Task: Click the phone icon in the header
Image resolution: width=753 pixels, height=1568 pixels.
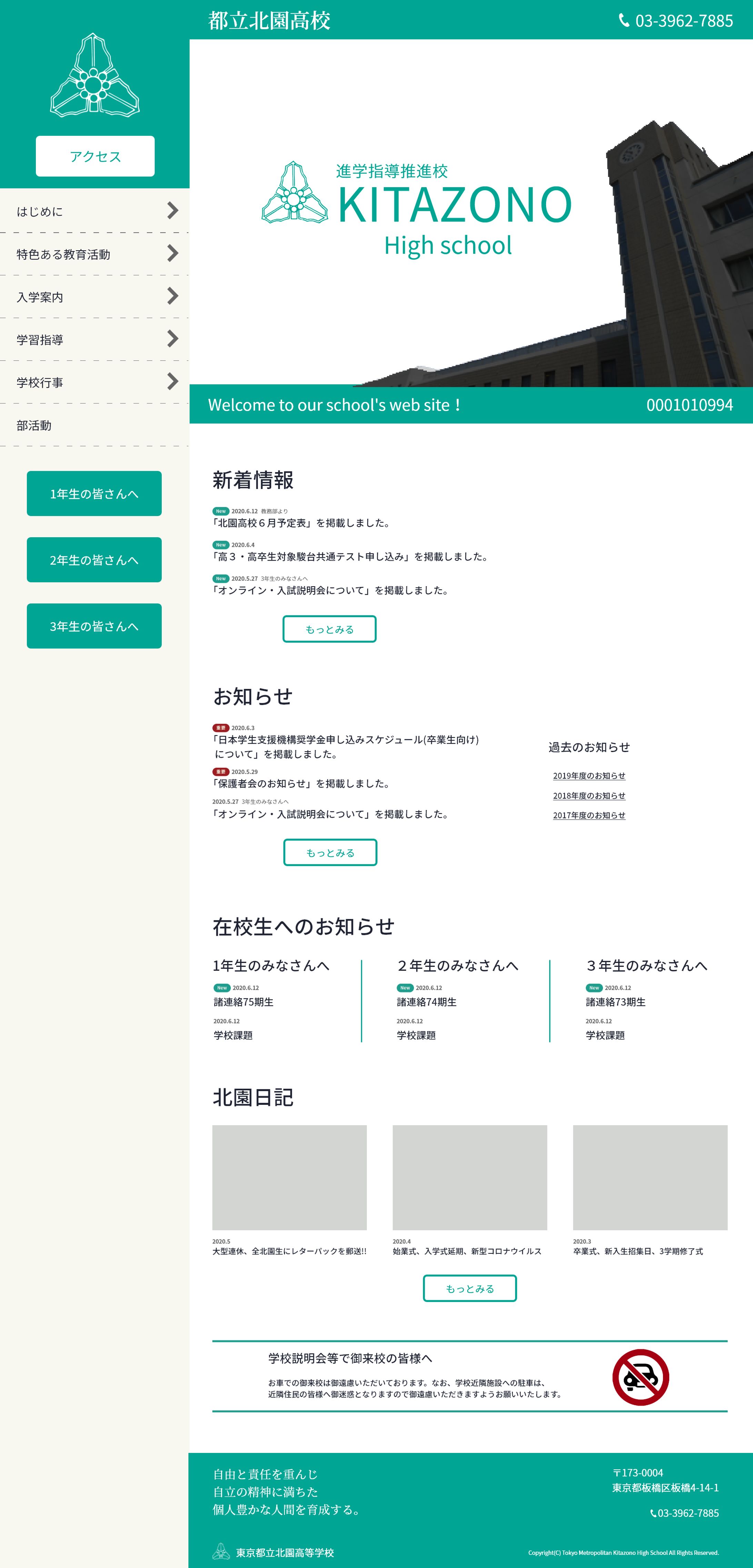Action: click(624, 21)
